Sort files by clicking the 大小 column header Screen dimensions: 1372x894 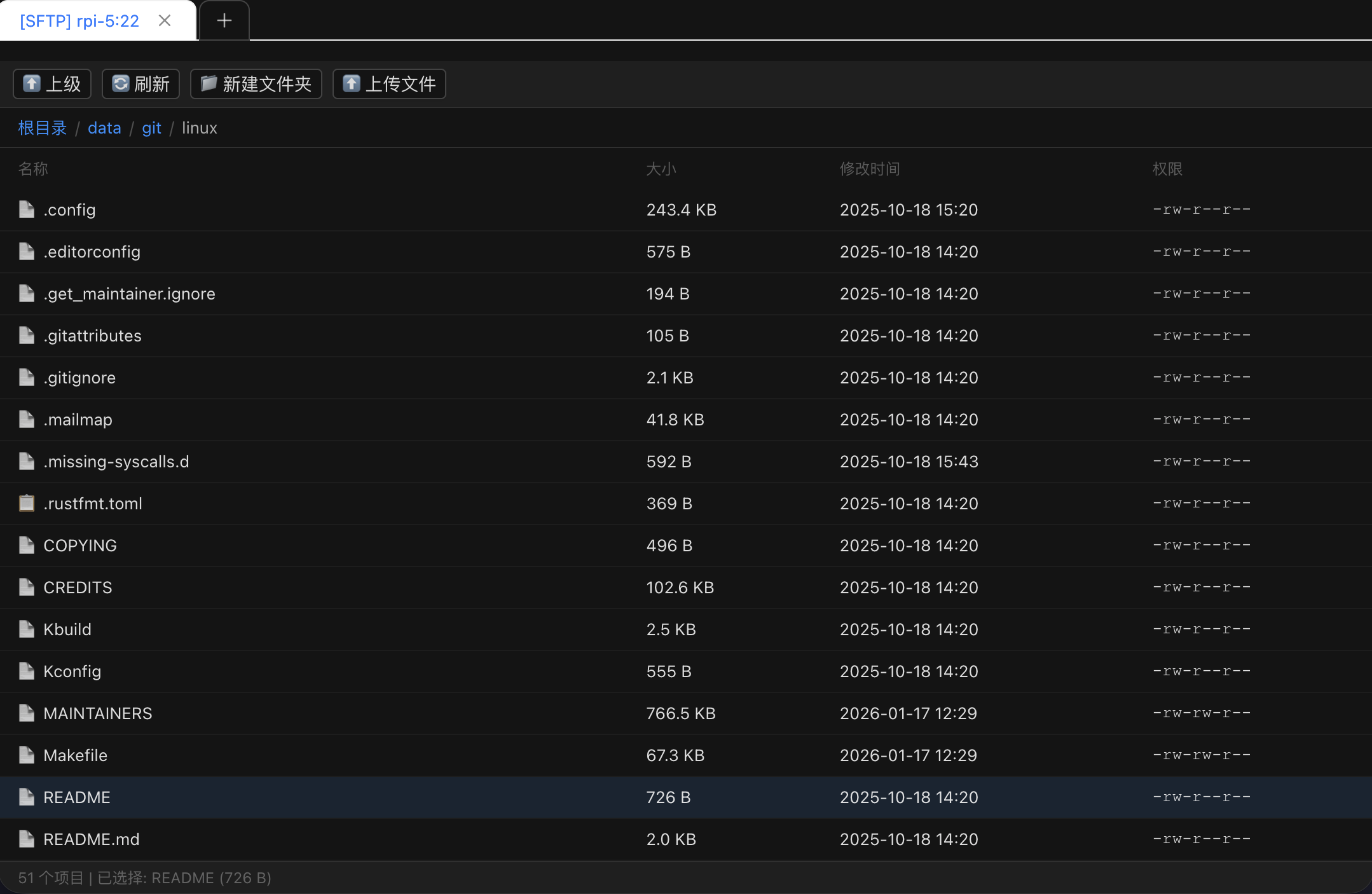661,168
